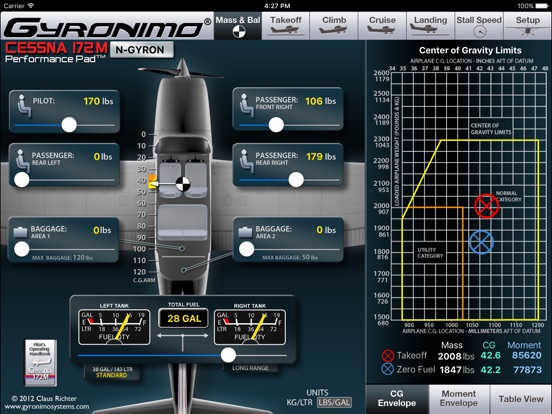The width and height of the screenshot is (552, 414).
Task: Tap the right tank fuel gauge
Action: click(x=250, y=327)
